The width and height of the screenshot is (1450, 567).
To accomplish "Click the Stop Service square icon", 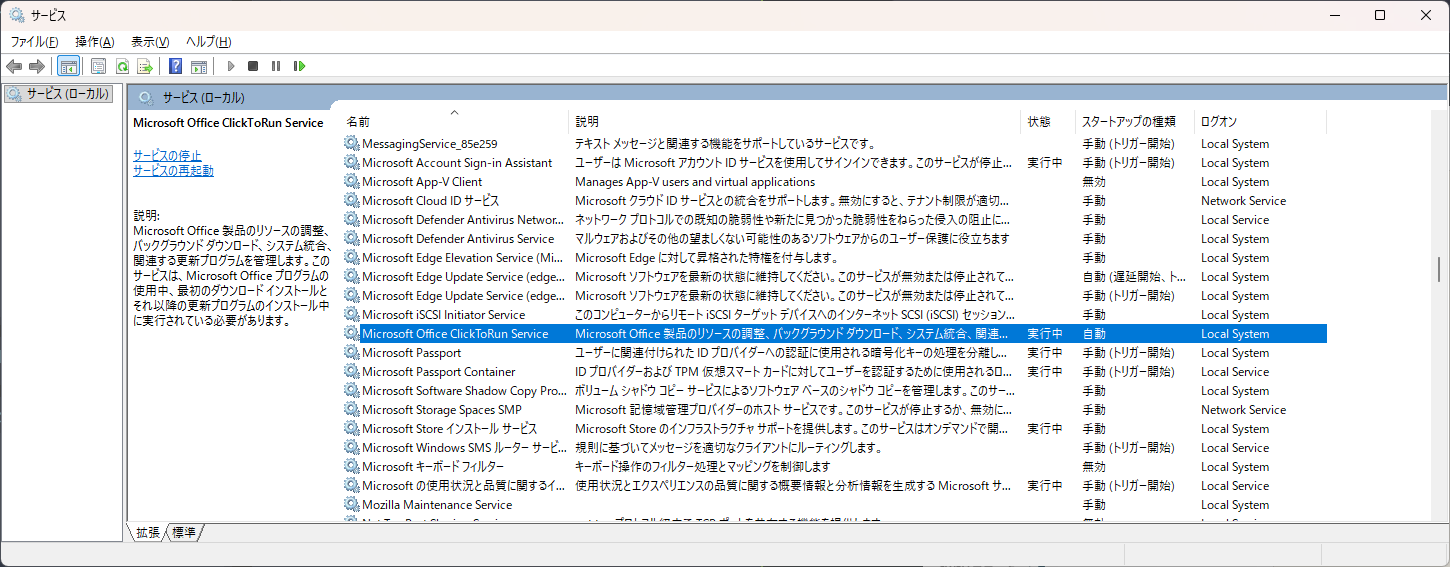I will click(253, 66).
